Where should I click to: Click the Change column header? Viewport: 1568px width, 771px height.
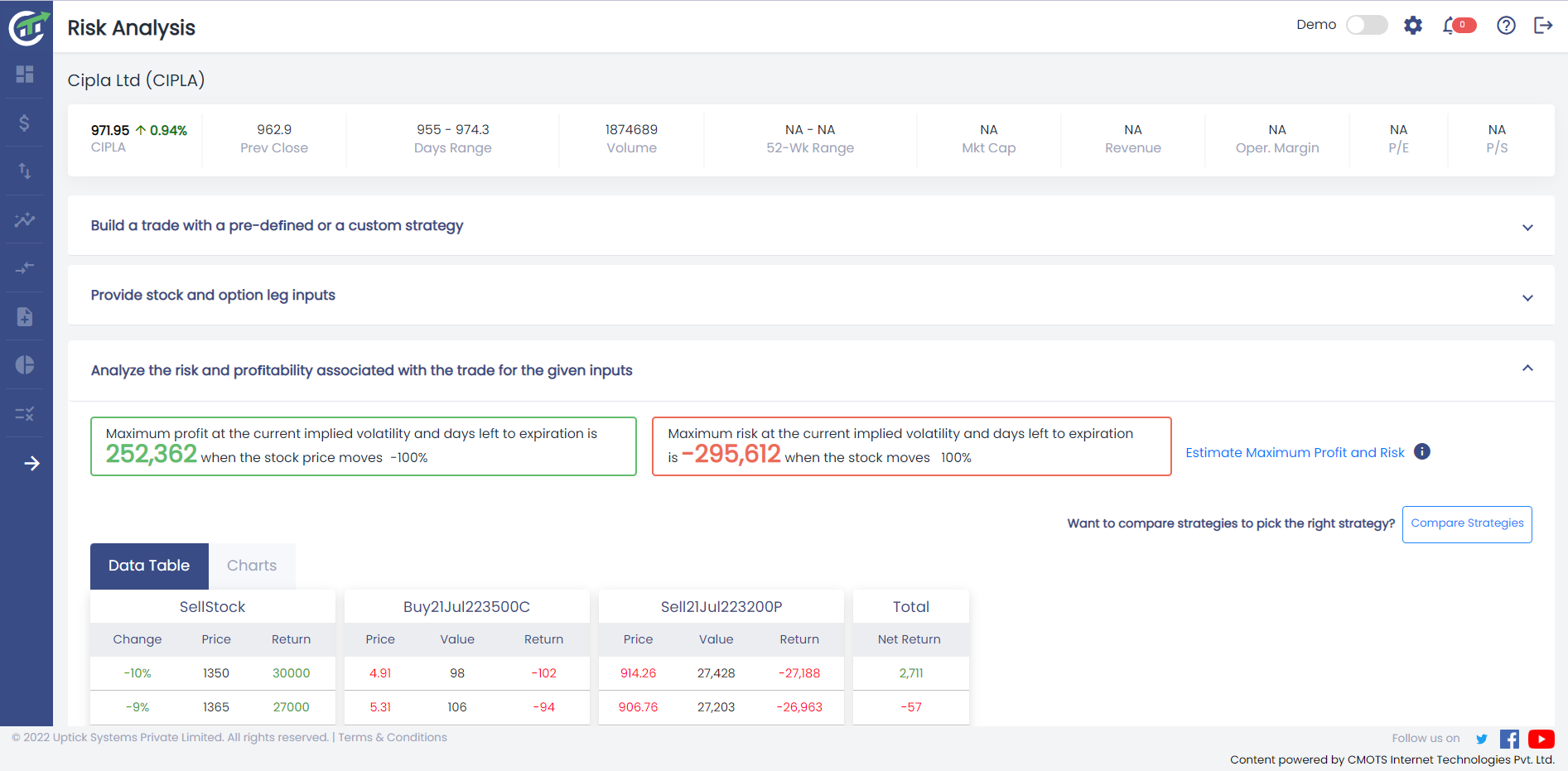138,639
